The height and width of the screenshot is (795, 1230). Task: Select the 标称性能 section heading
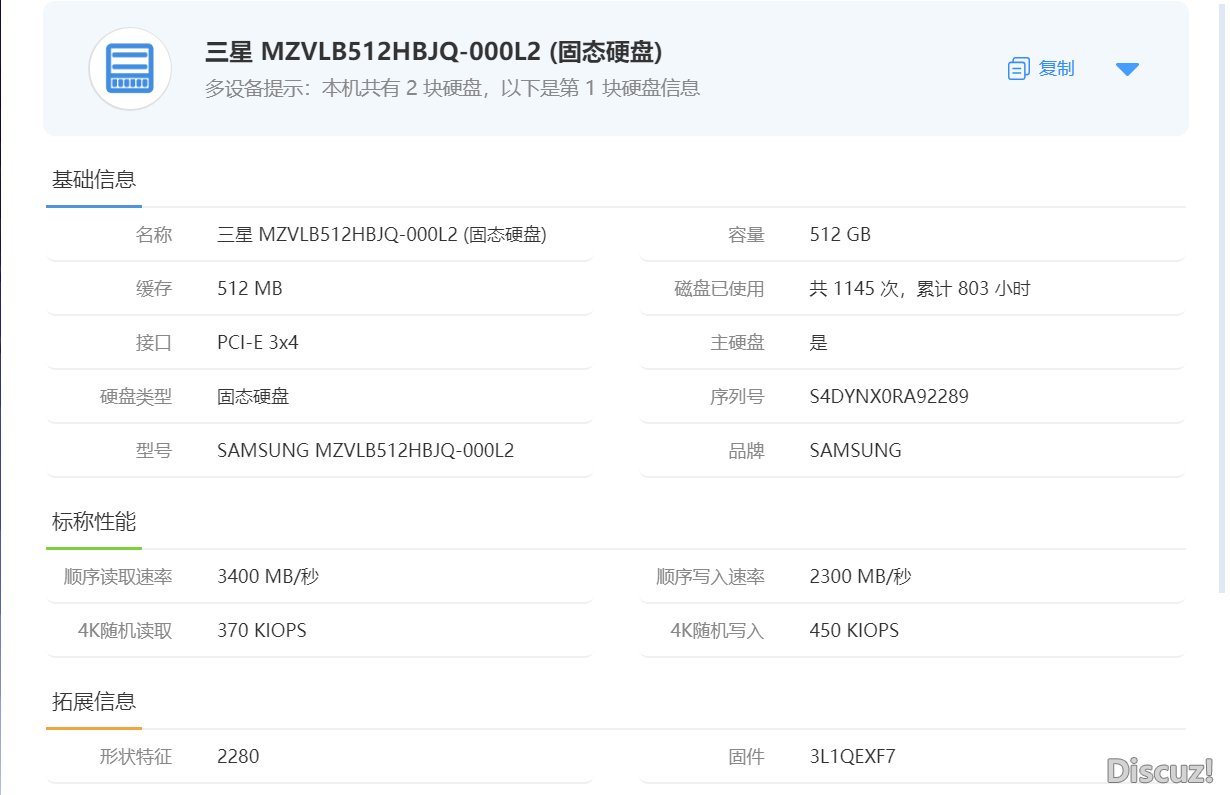pos(94,522)
